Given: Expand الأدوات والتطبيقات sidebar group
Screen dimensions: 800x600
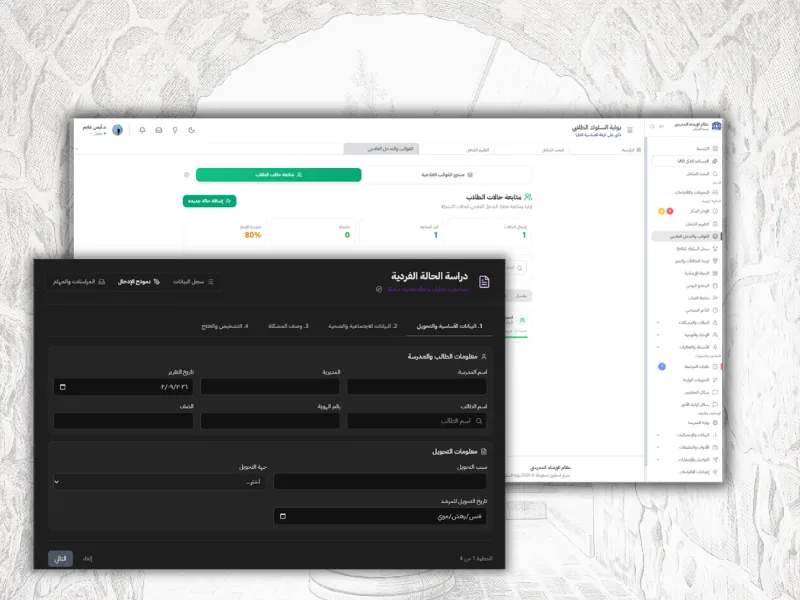Looking at the screenshot, I should (686, 447).
